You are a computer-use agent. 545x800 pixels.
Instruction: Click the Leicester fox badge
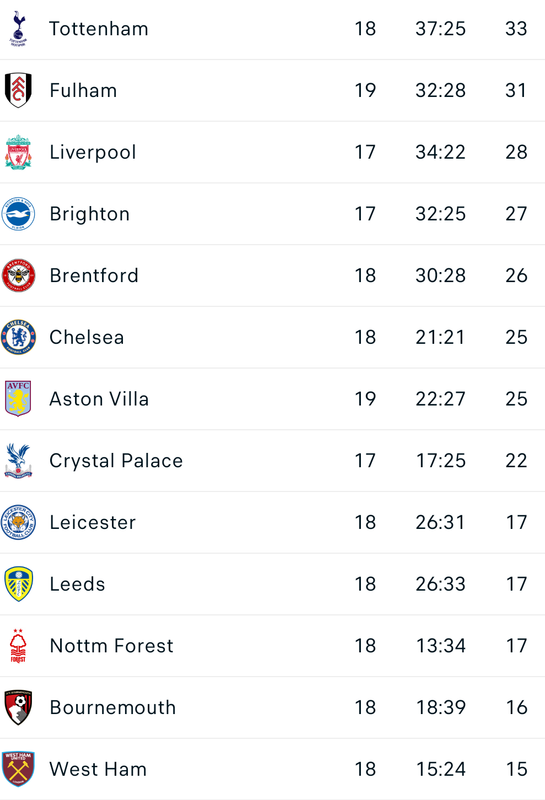[x=18, y=522]
